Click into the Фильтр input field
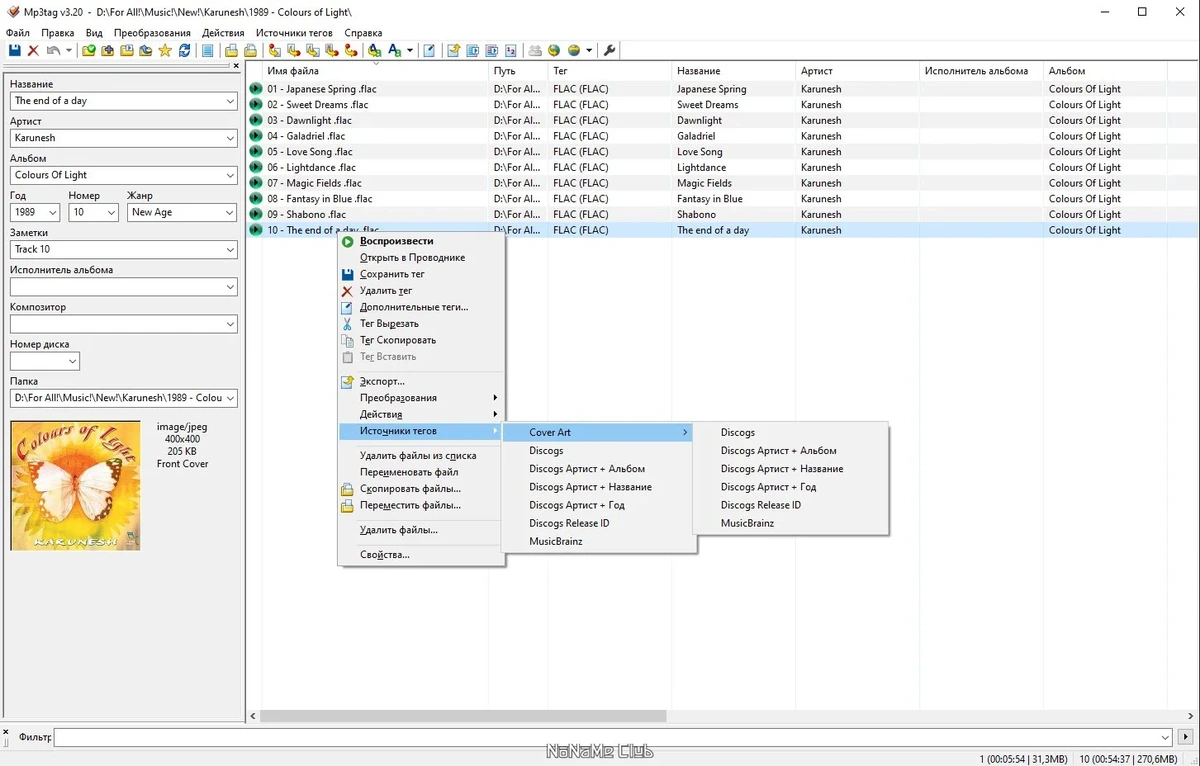This screenshot has height=766, width=1200. [606, 738]
